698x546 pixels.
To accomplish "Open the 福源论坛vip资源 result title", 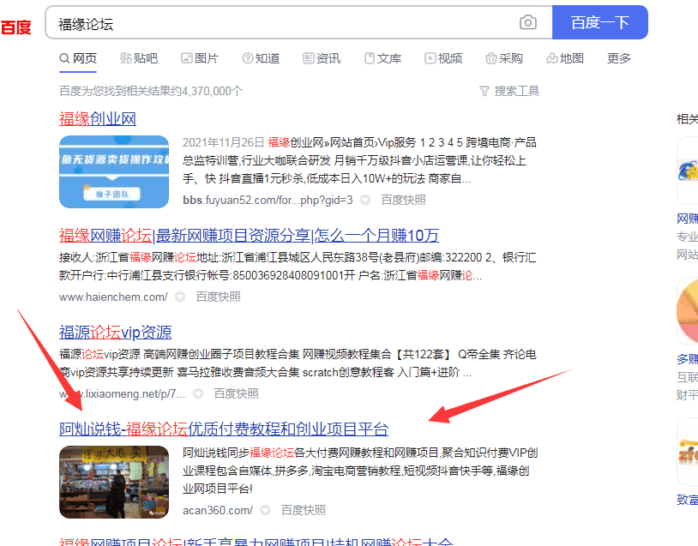I will 115,332.
